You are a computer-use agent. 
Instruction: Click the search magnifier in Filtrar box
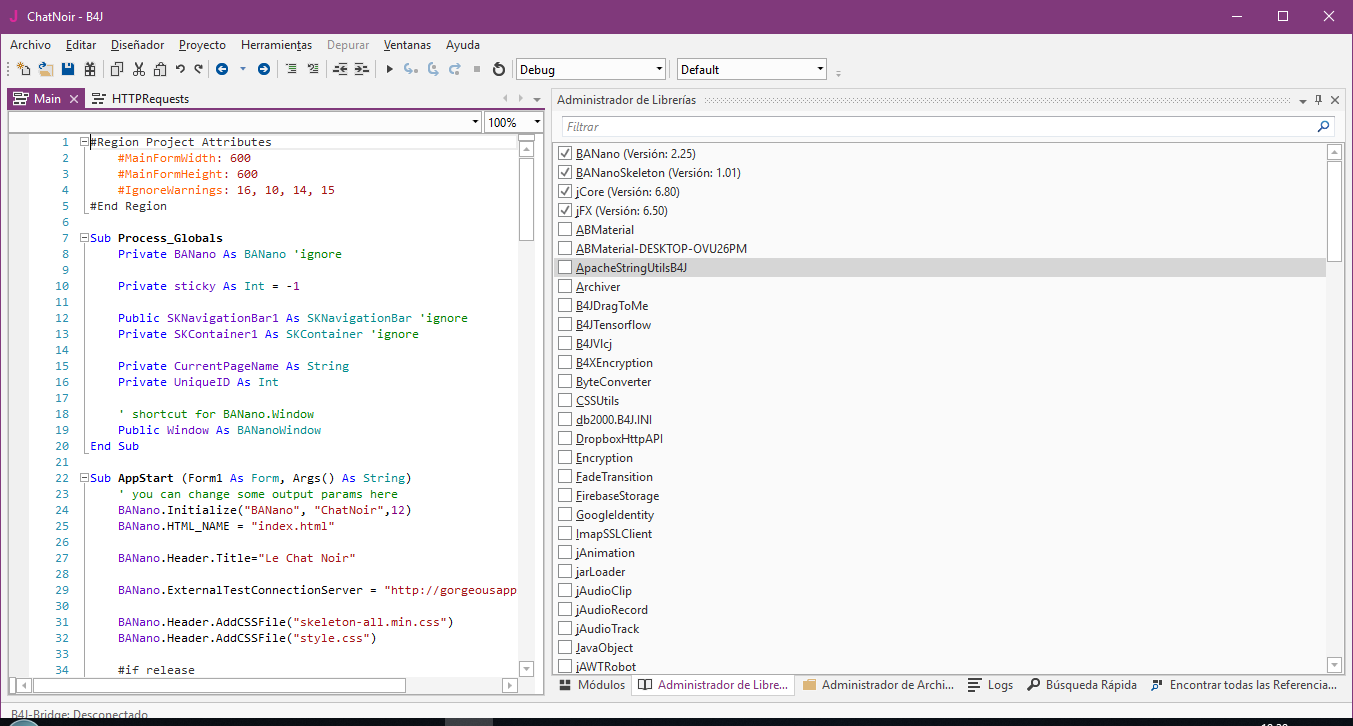pos(1324,127)
